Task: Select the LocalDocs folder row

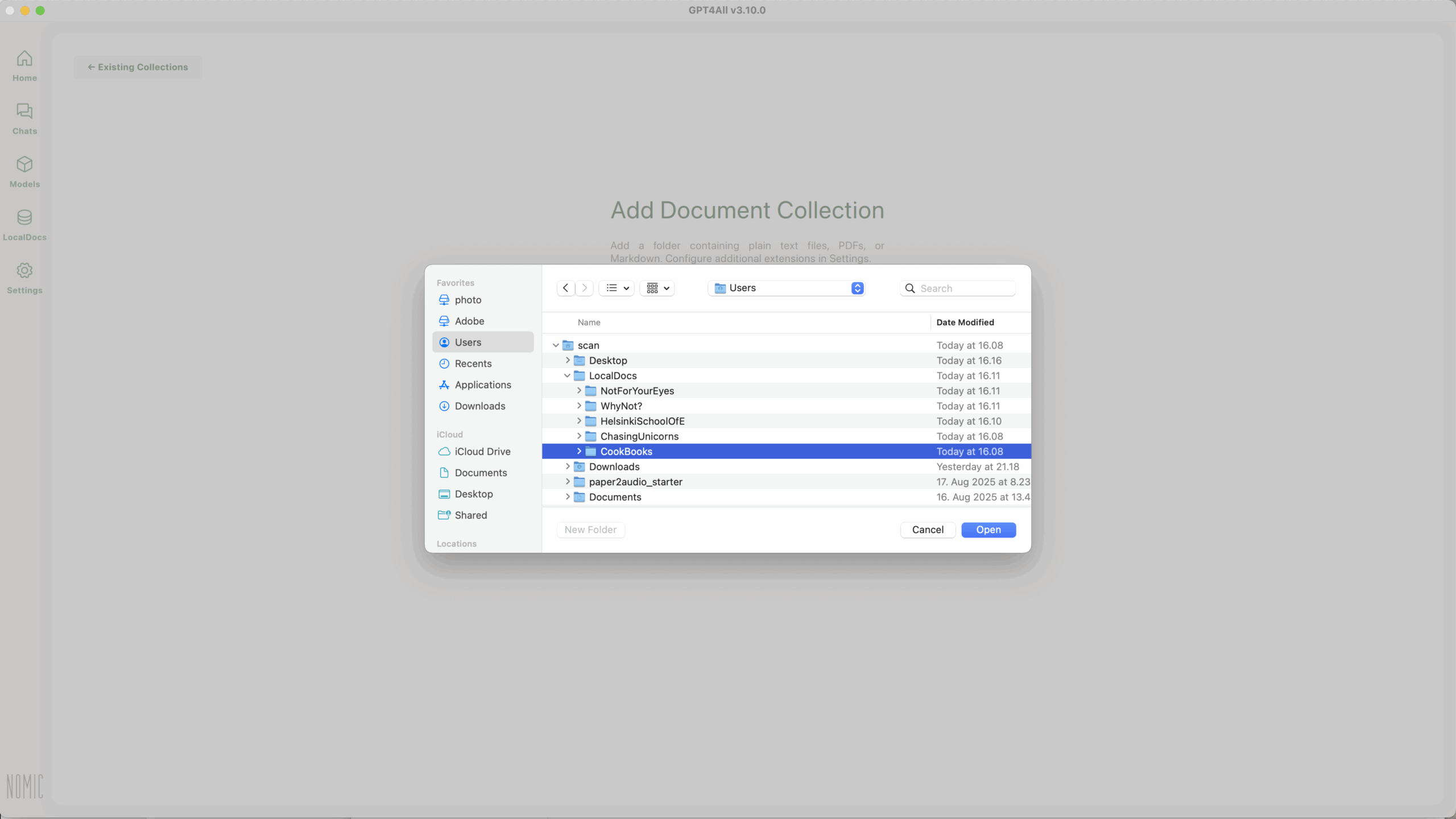Action: [x=787, y=376]
